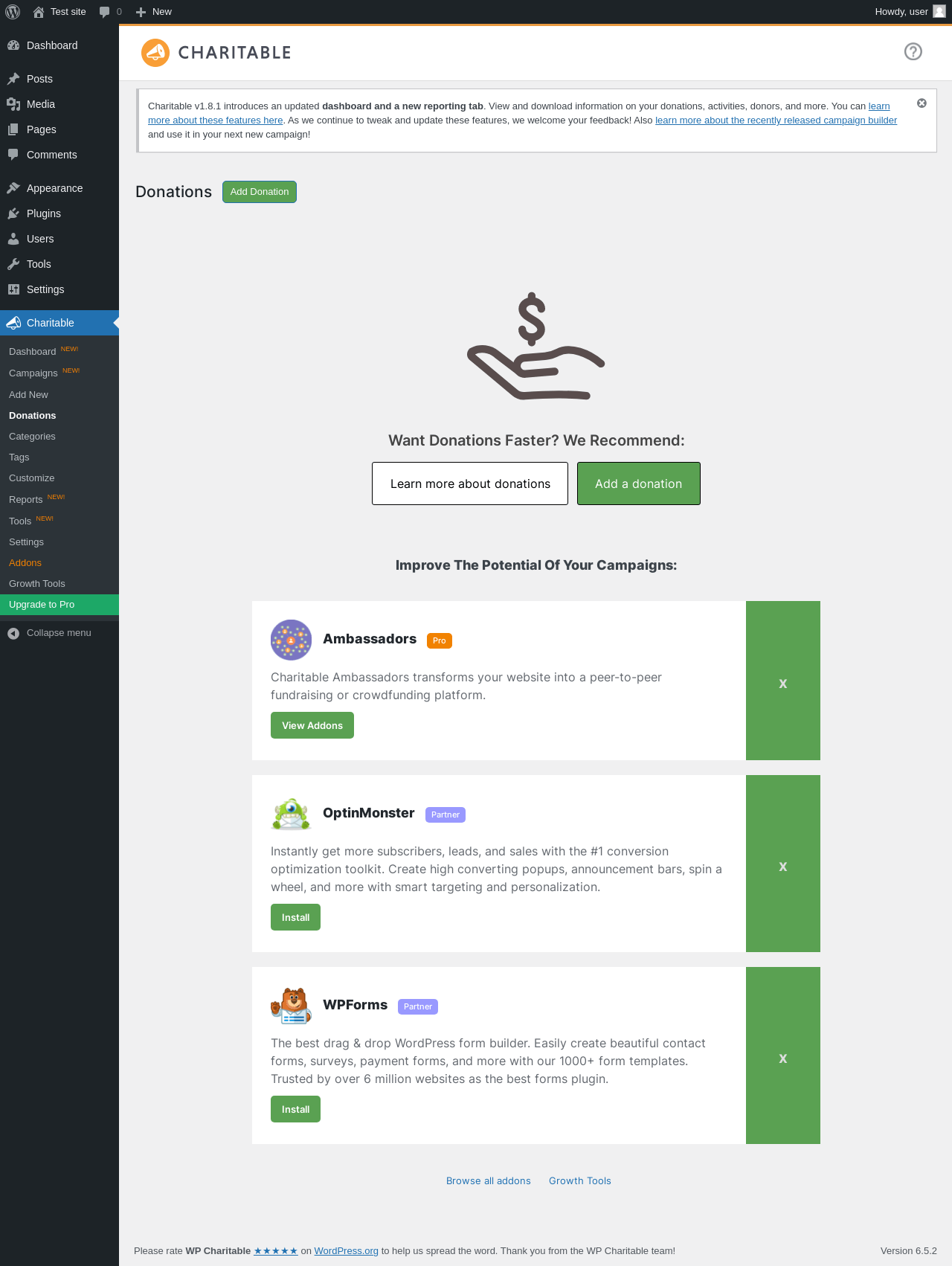Click the Appearance brush icon

click(13, 188)
